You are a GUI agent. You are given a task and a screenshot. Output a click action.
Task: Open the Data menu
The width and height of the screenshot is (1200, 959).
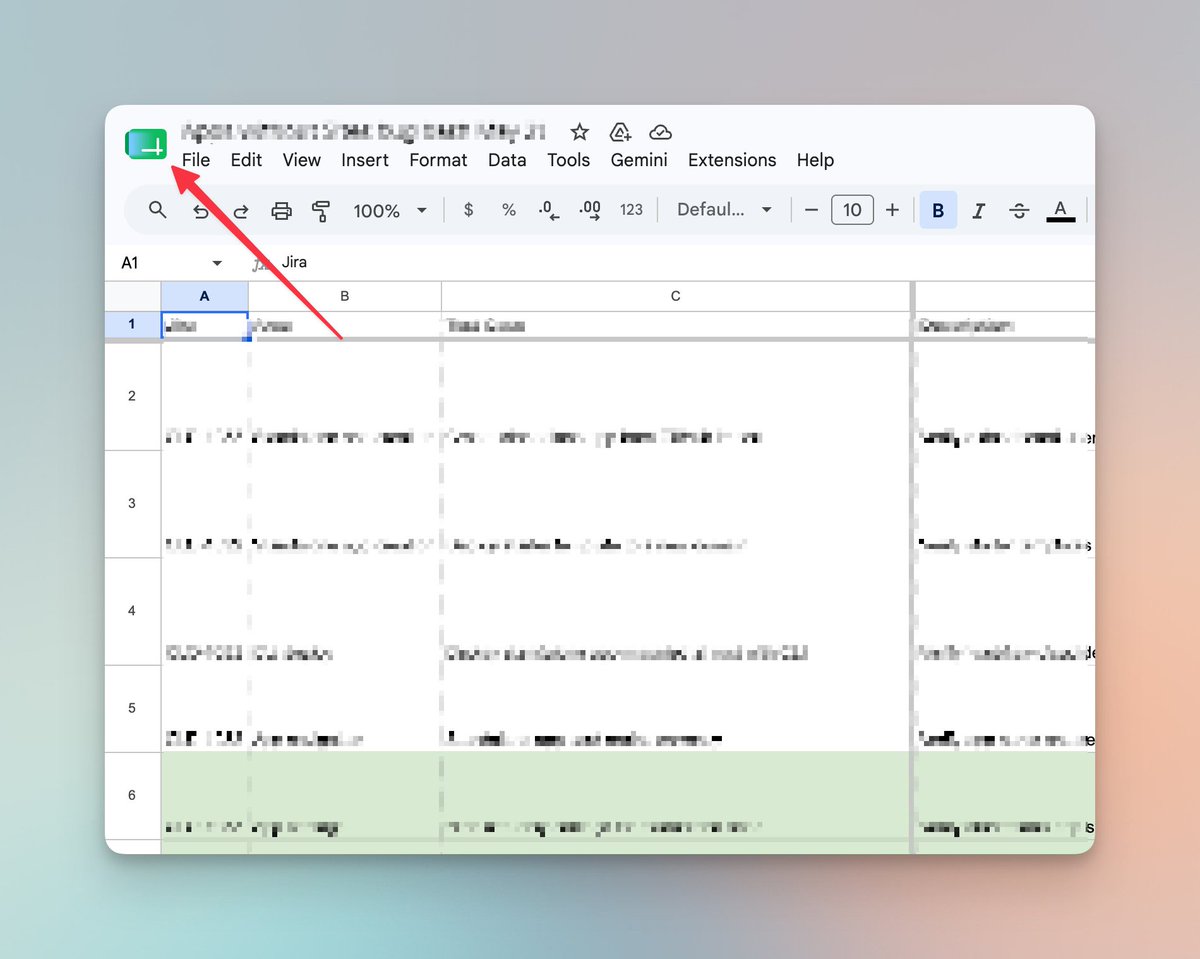507,160
